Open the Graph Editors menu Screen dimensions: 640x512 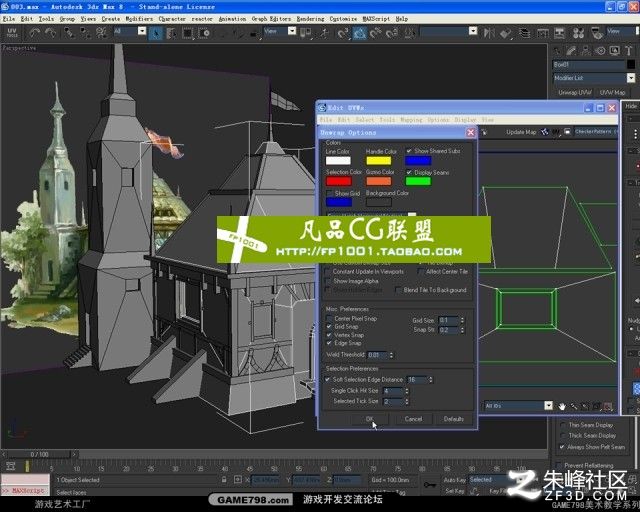[271, 19]
